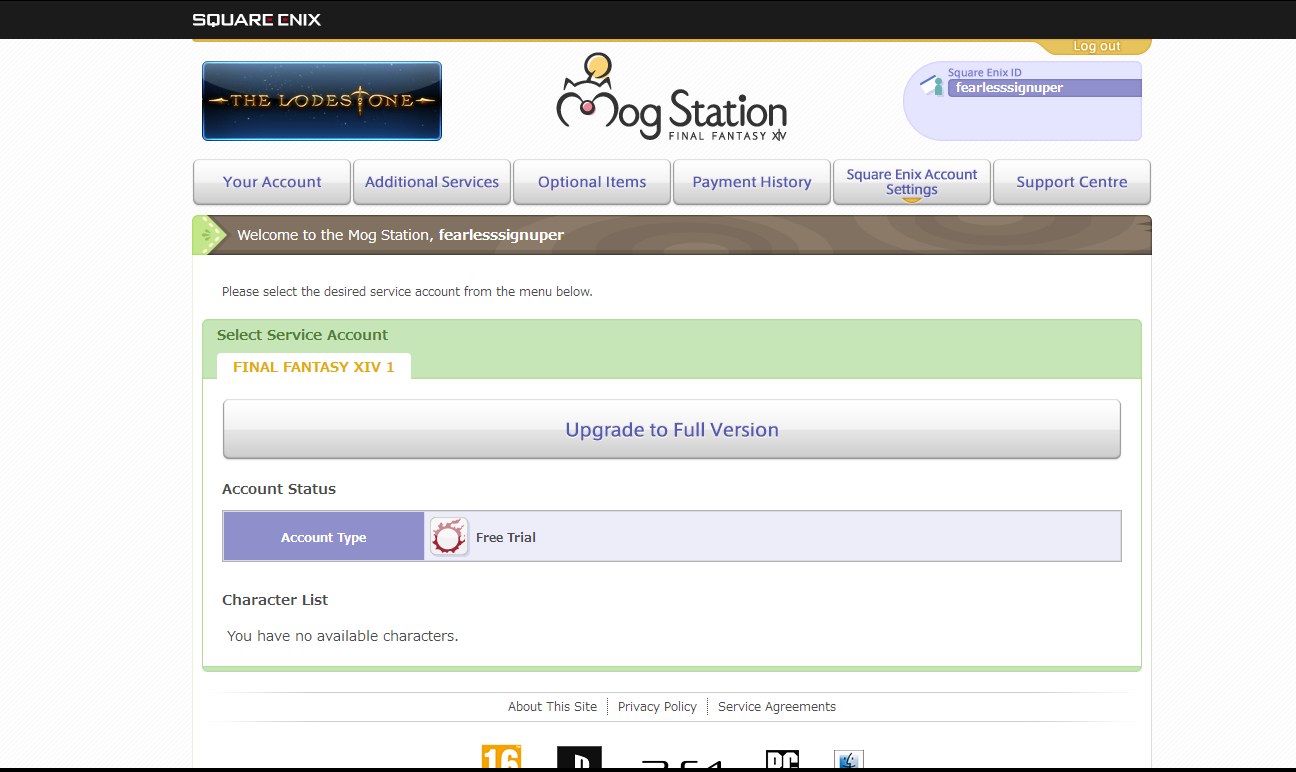Screen dimensions: 1296x772
Task: Open the Privacy Policy link
Action: point(657,706)
